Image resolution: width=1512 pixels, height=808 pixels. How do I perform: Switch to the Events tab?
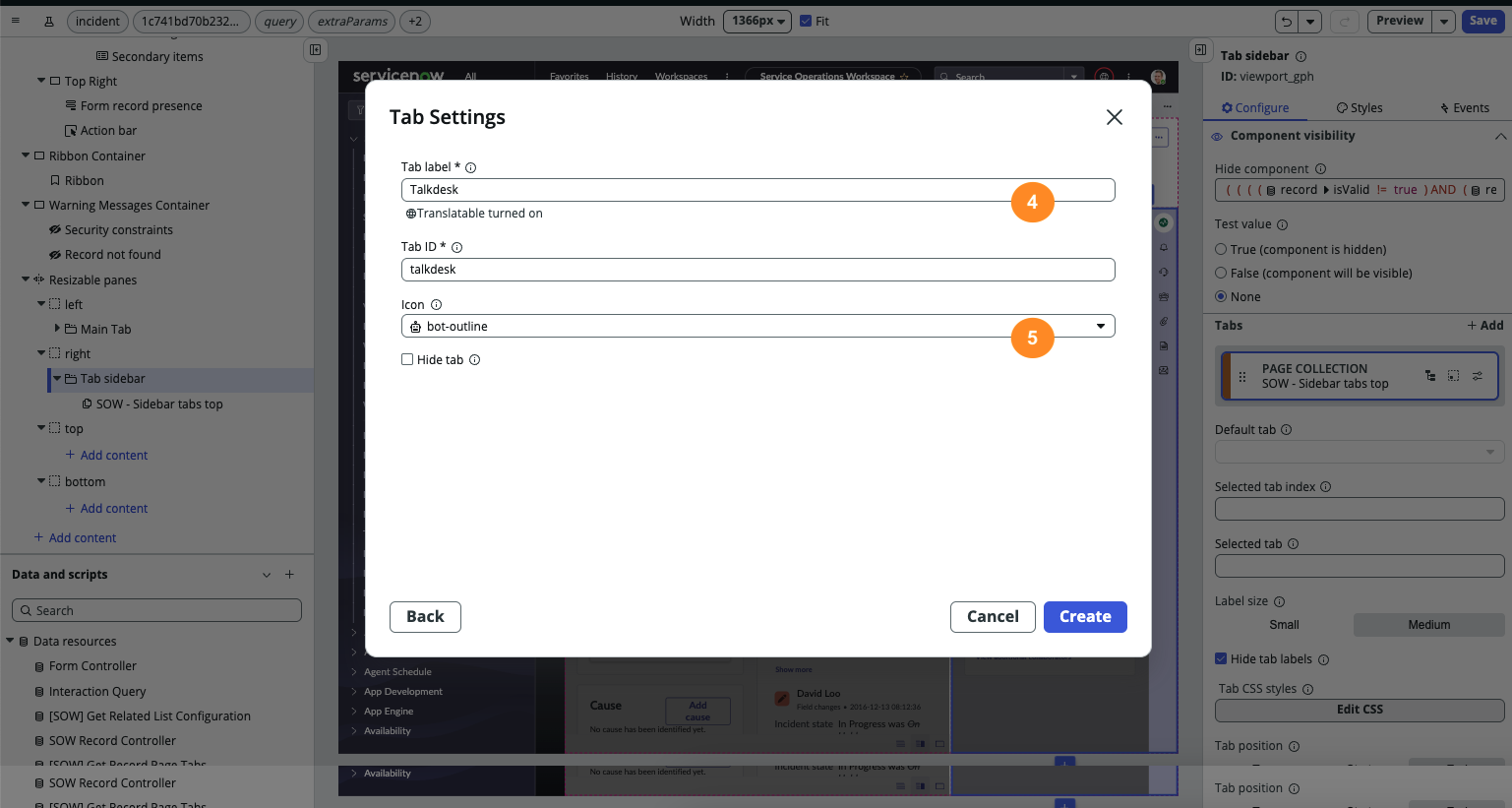point(1465,108)
